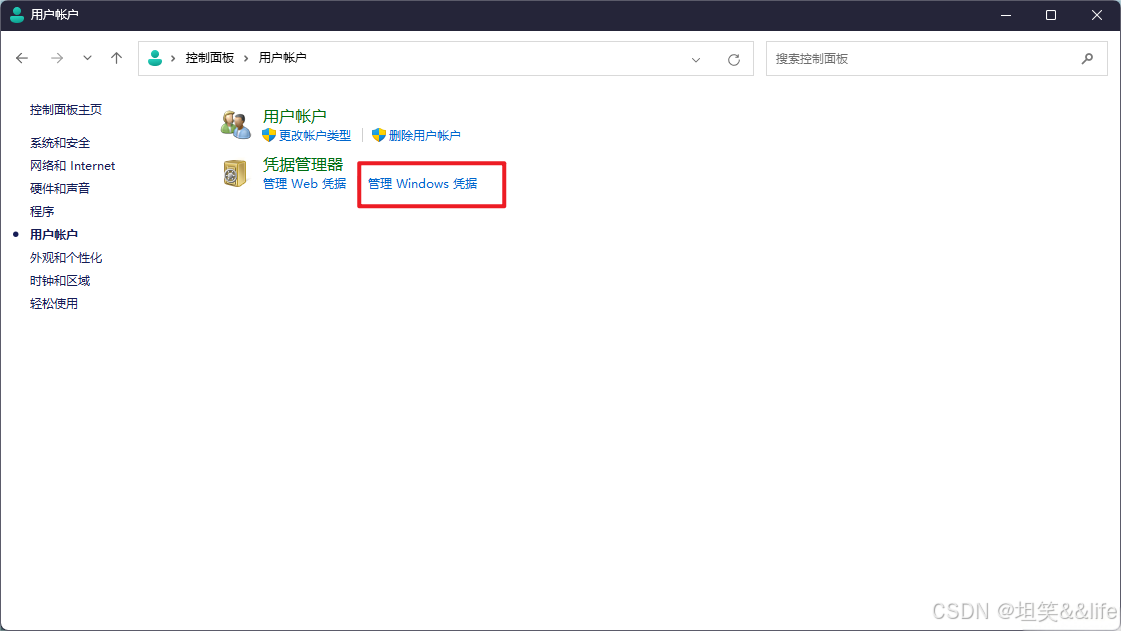Minimize the 用户帐户 window

(1006, 15)
